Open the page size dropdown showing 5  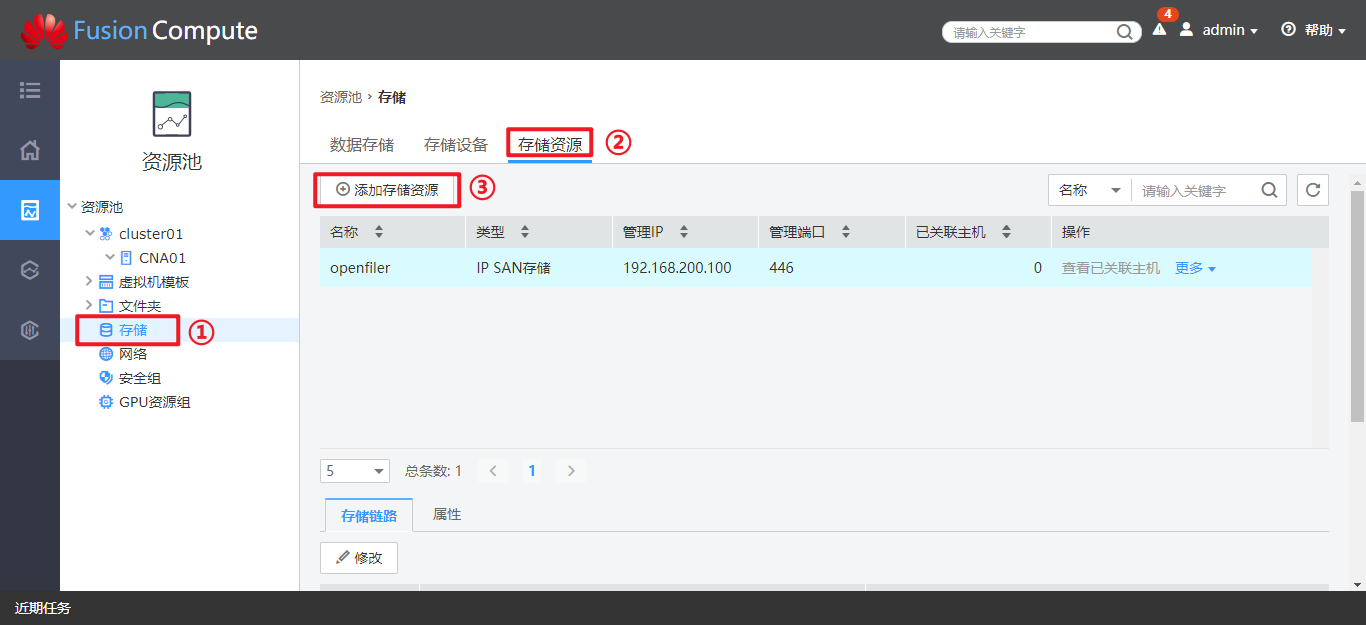(x=355, y=471)
